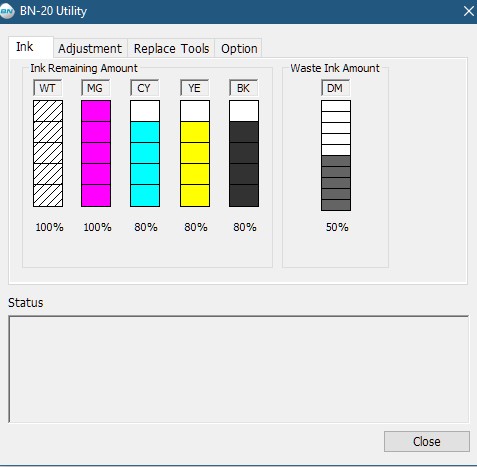Switch to the Adjustment tab
The image size is (477, 467).
(x=90, y=49)
